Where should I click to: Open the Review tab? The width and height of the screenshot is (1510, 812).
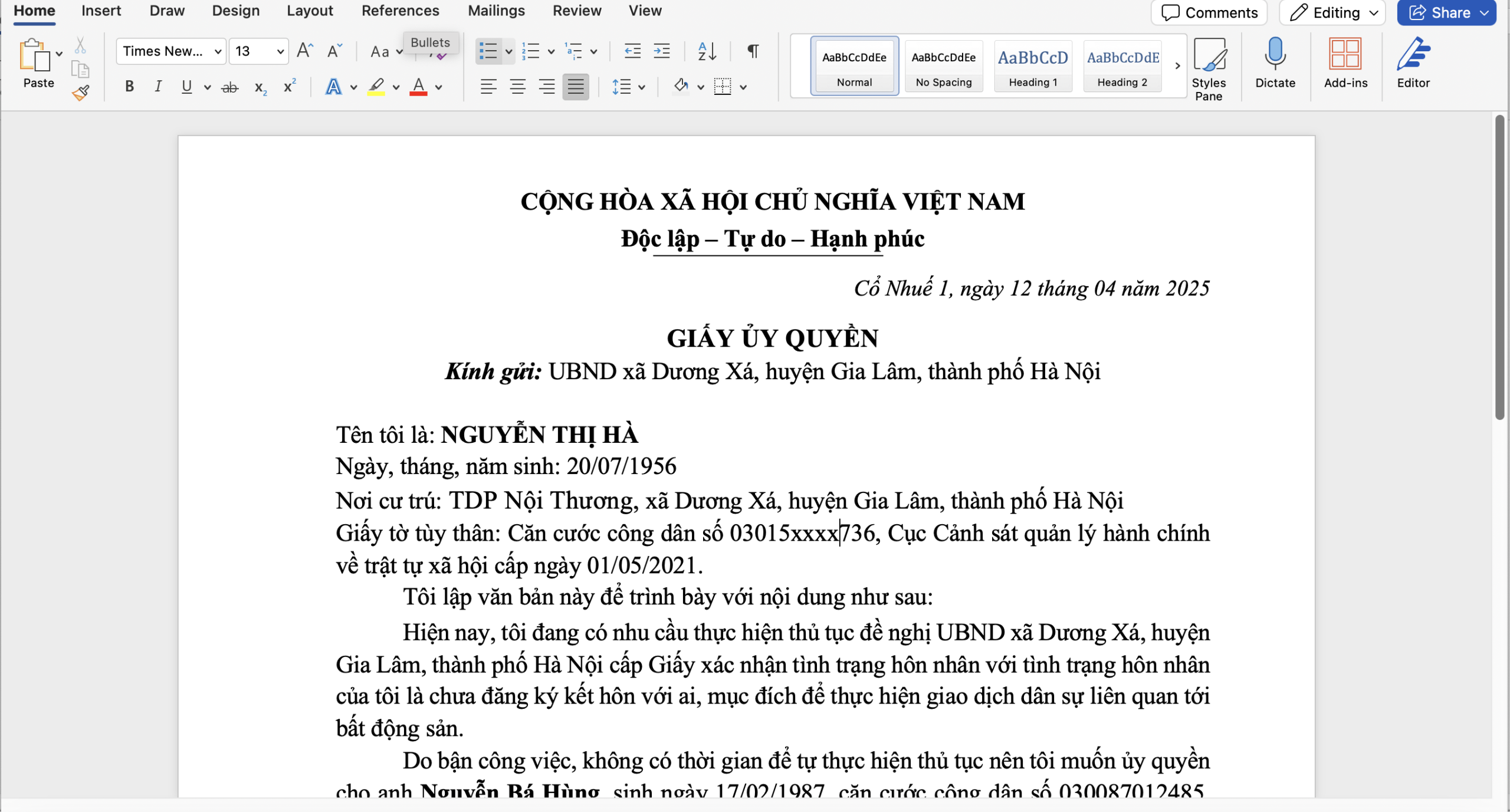coord(576,11)
